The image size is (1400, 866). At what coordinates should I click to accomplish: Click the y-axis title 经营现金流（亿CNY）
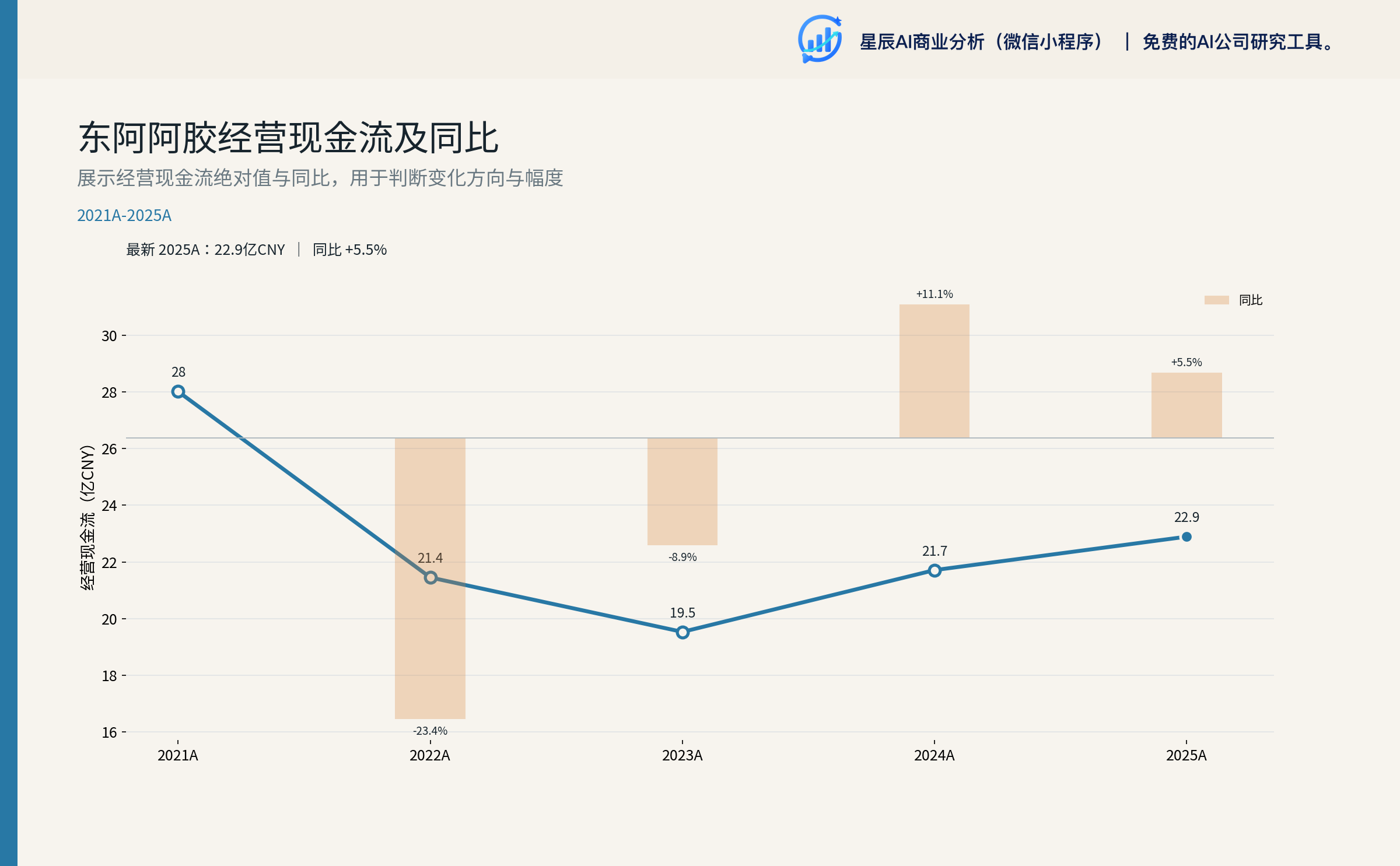(x=87, y=517)
